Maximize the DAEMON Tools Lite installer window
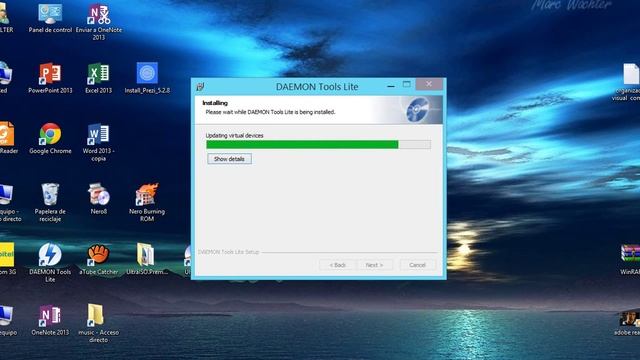This screenshot has width=640, height=360. tap(407, 84)
